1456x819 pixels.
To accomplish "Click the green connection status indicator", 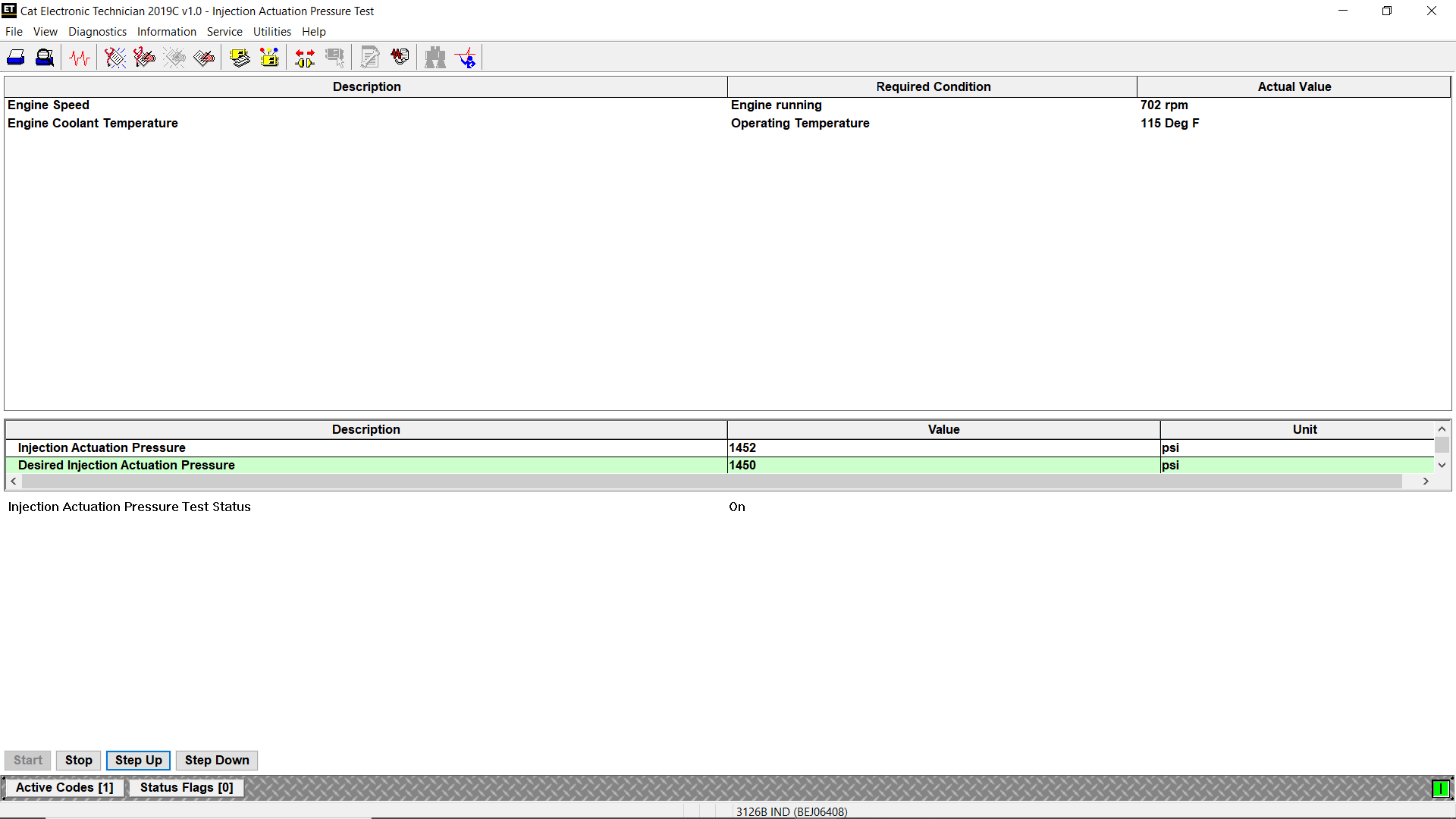I will (x=1440, y=789).
